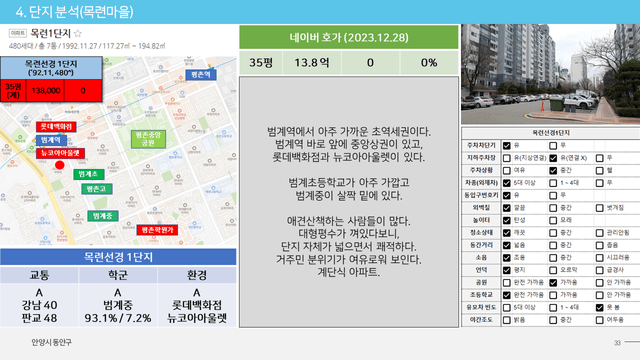Image resolution: width=640 pixels, height=360 pixels.
Task: Click the apartment complex street photo
Action: coord(551,74)
